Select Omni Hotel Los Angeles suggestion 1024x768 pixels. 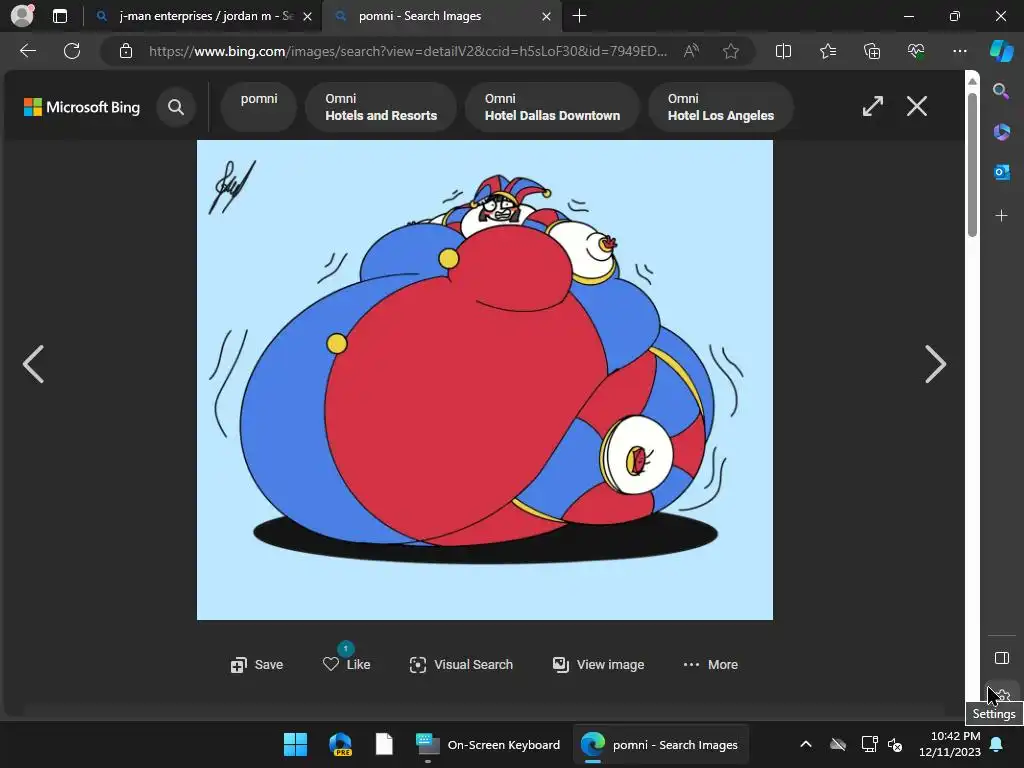coord(720,107)
